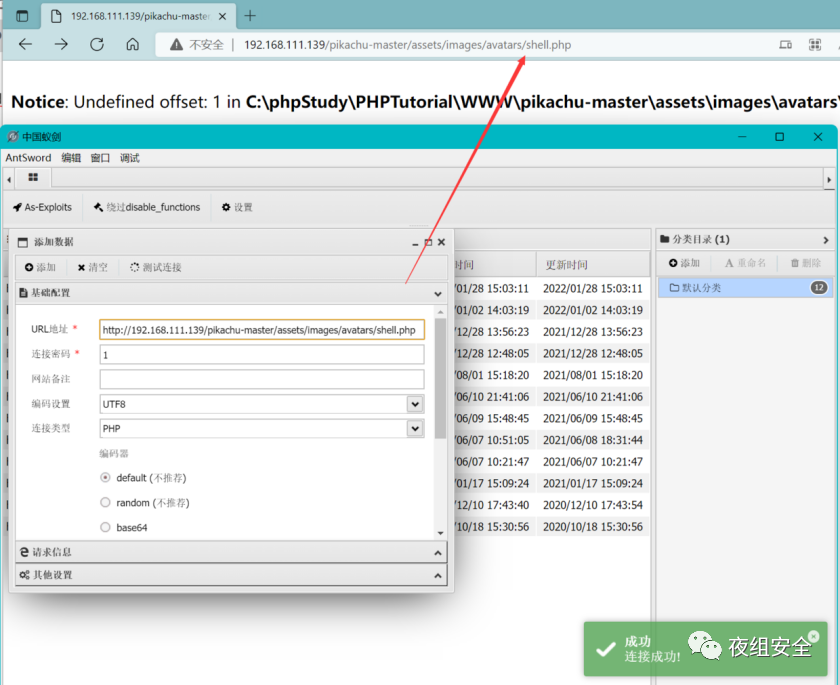
Task: Click the URL地址 input field
Action: coord(262,330)
